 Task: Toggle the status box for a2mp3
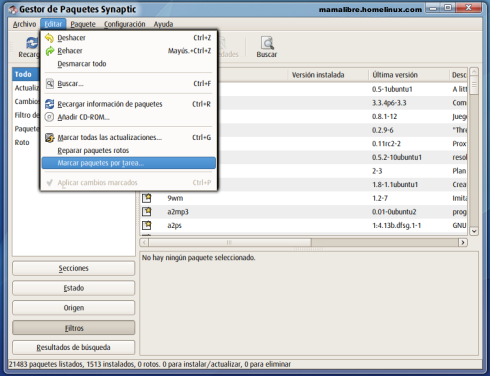point(147,212)
